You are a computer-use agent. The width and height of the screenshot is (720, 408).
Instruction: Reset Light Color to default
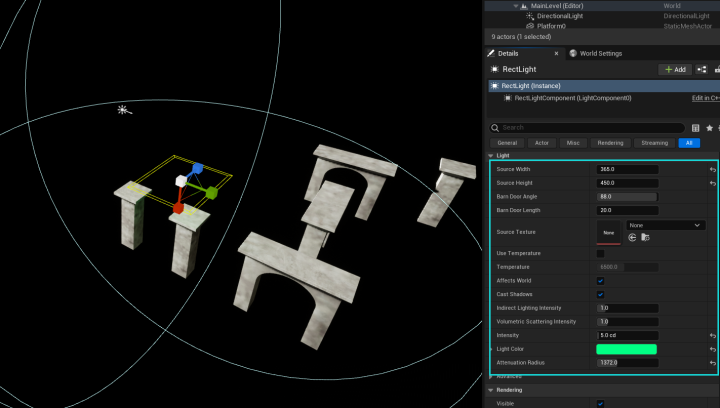(713, 349)
